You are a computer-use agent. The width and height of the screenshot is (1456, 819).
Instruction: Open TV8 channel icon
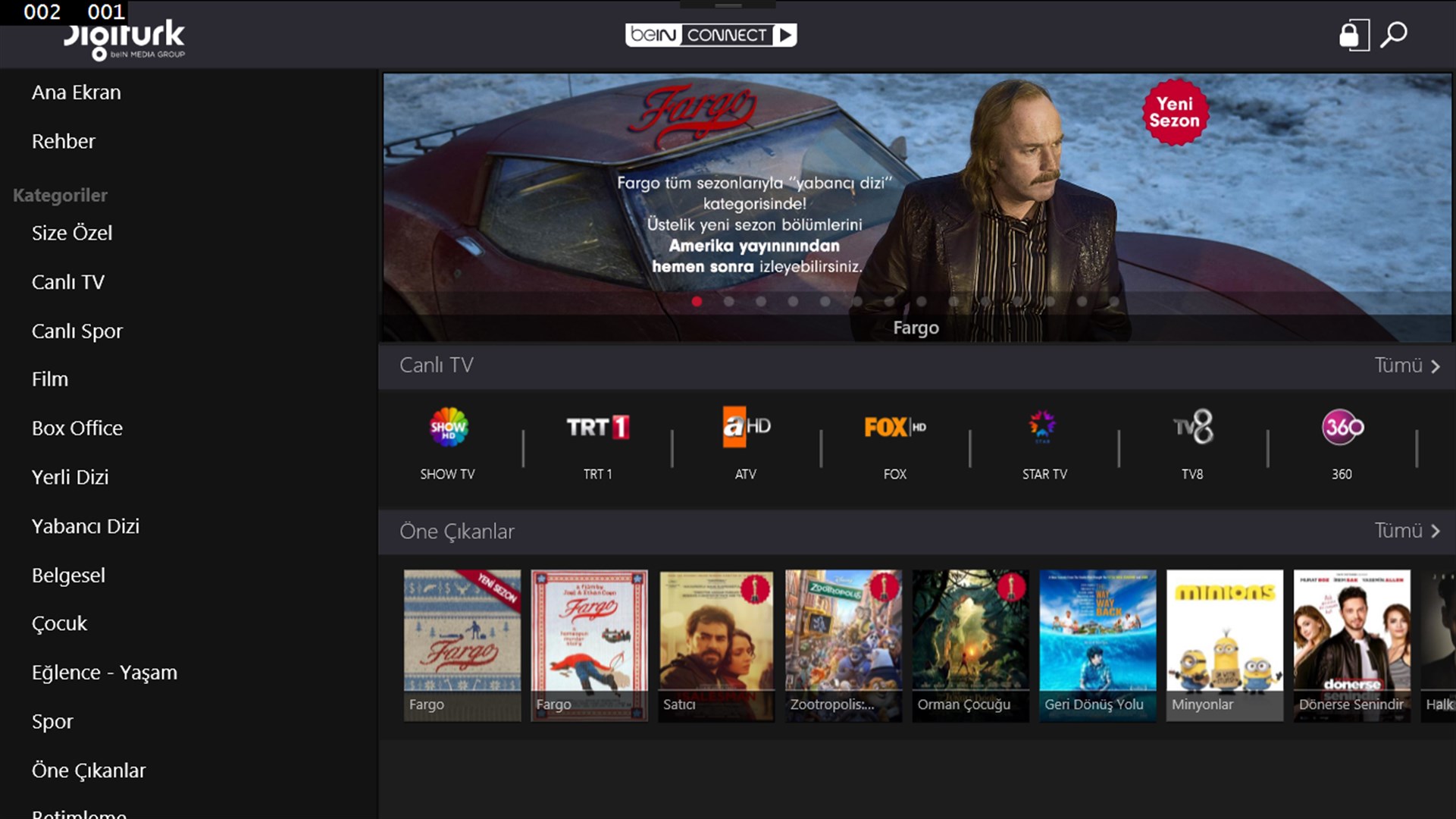pyautogui.click(x=1193, y=427)
